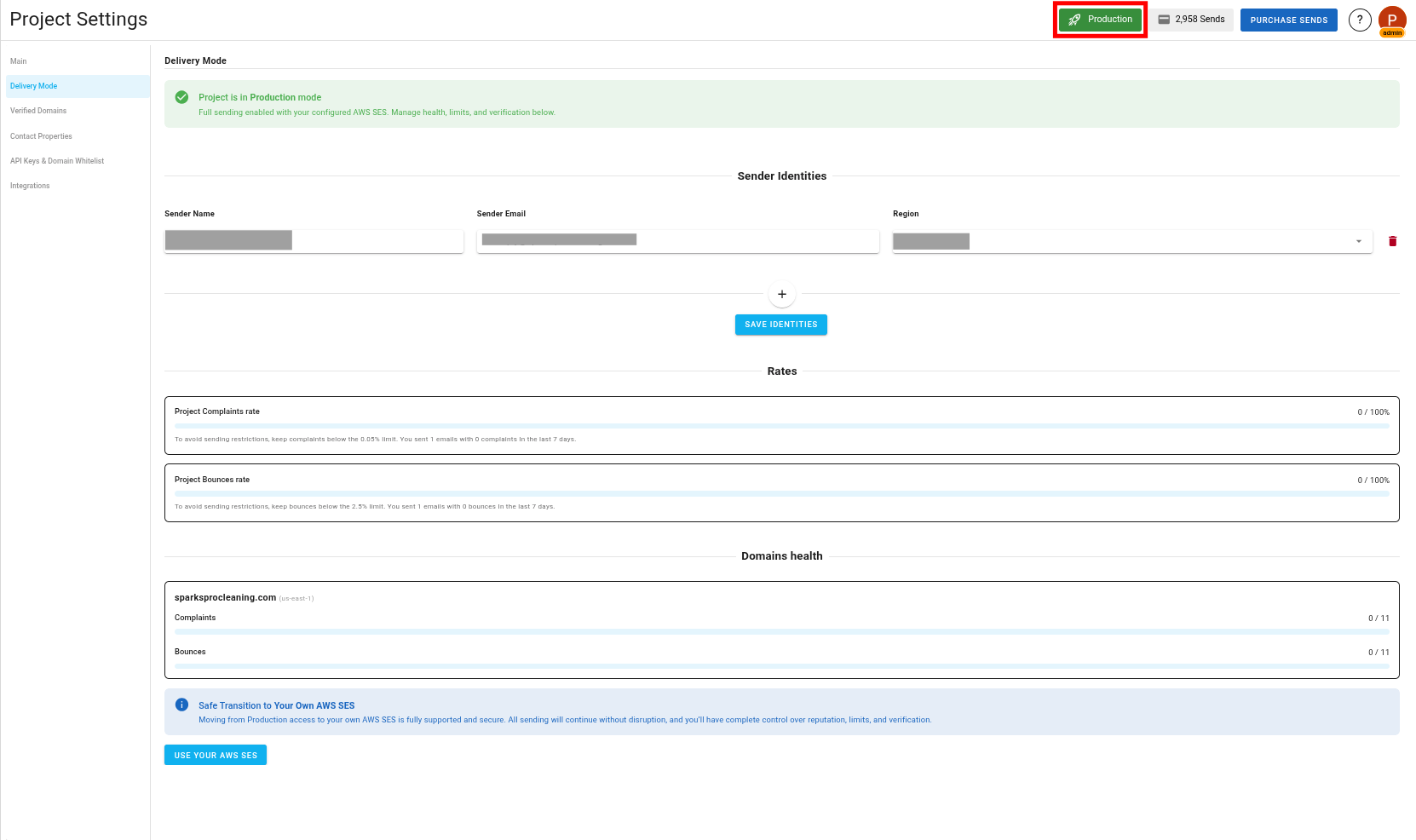Navigate to the Main settings section

coord(18,60)
